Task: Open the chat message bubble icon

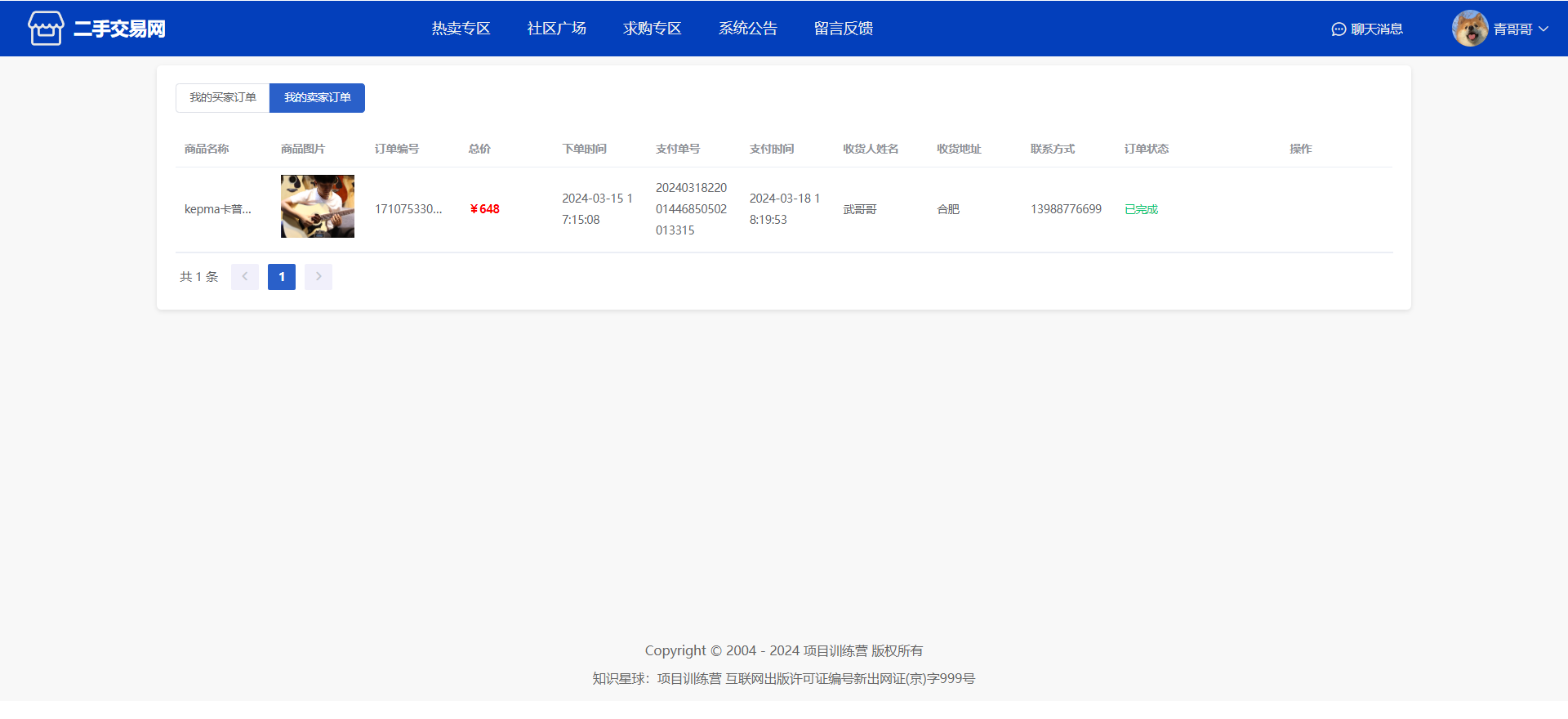Action: click(1339, 29)
